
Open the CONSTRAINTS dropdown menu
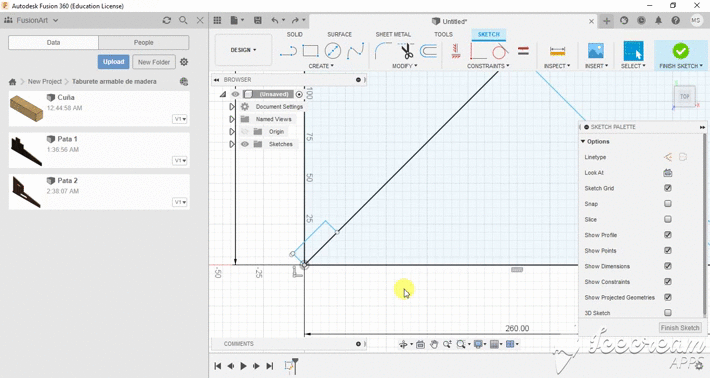pyautogui.click(x=488, y=66)
